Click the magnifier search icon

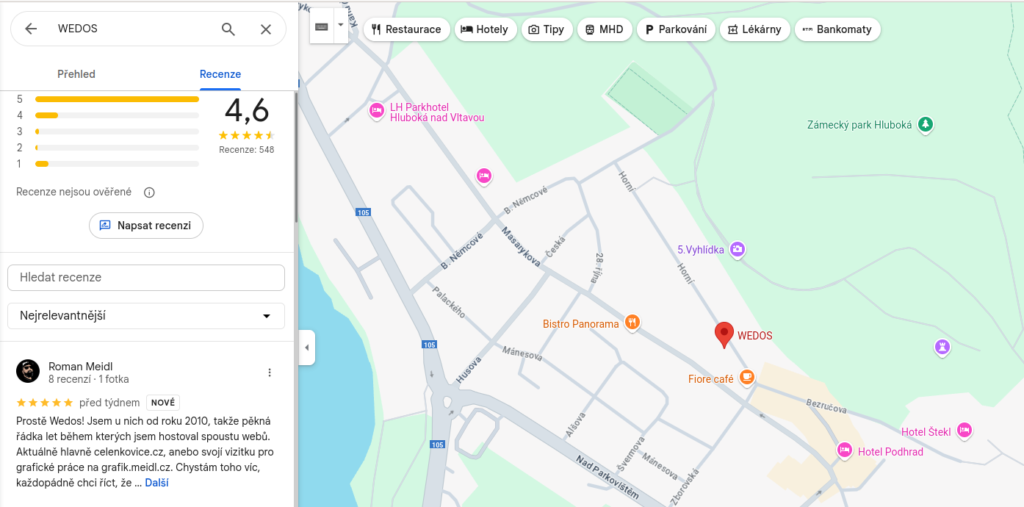228,29
